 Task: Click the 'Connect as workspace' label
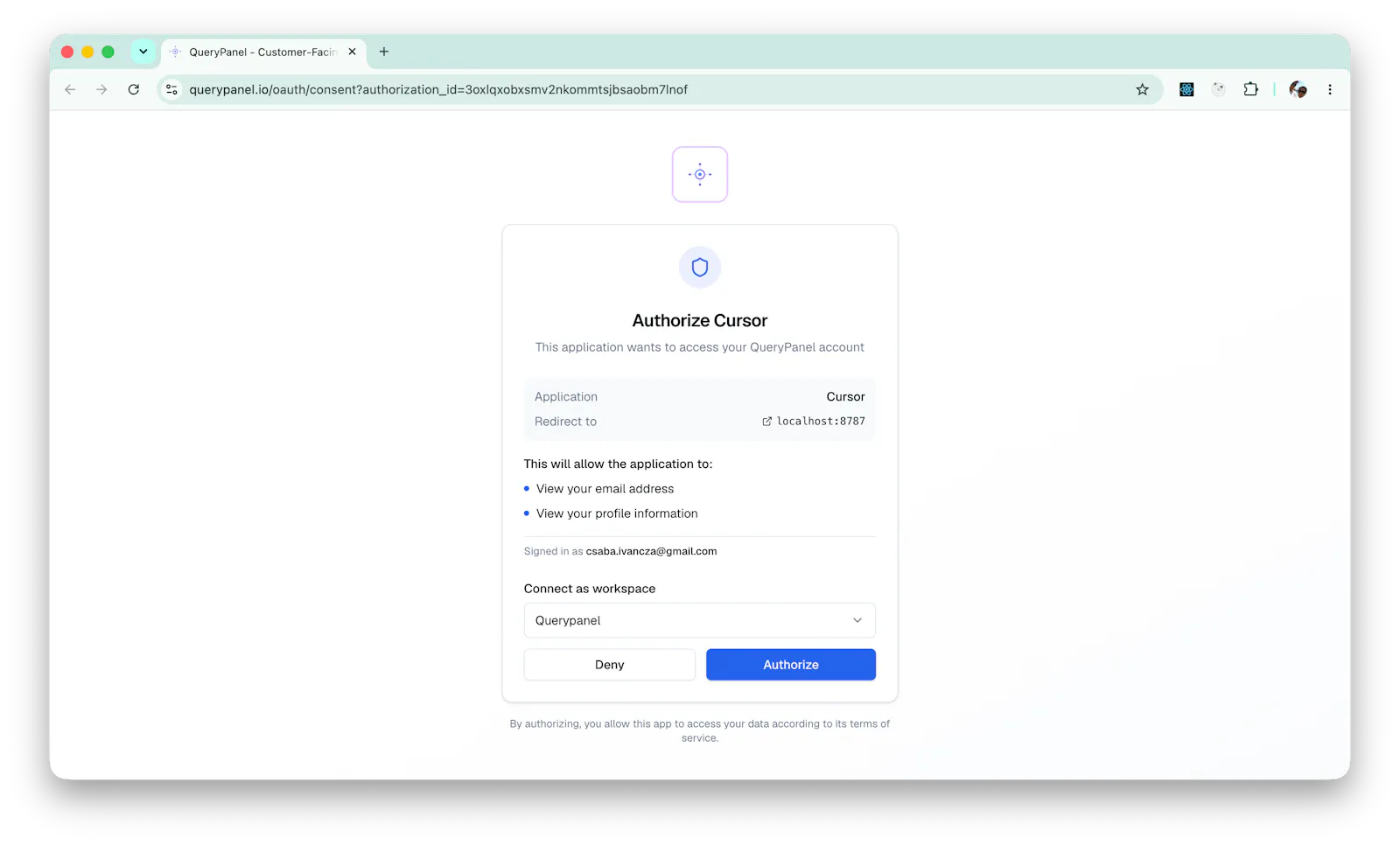(x=590, y=589)
